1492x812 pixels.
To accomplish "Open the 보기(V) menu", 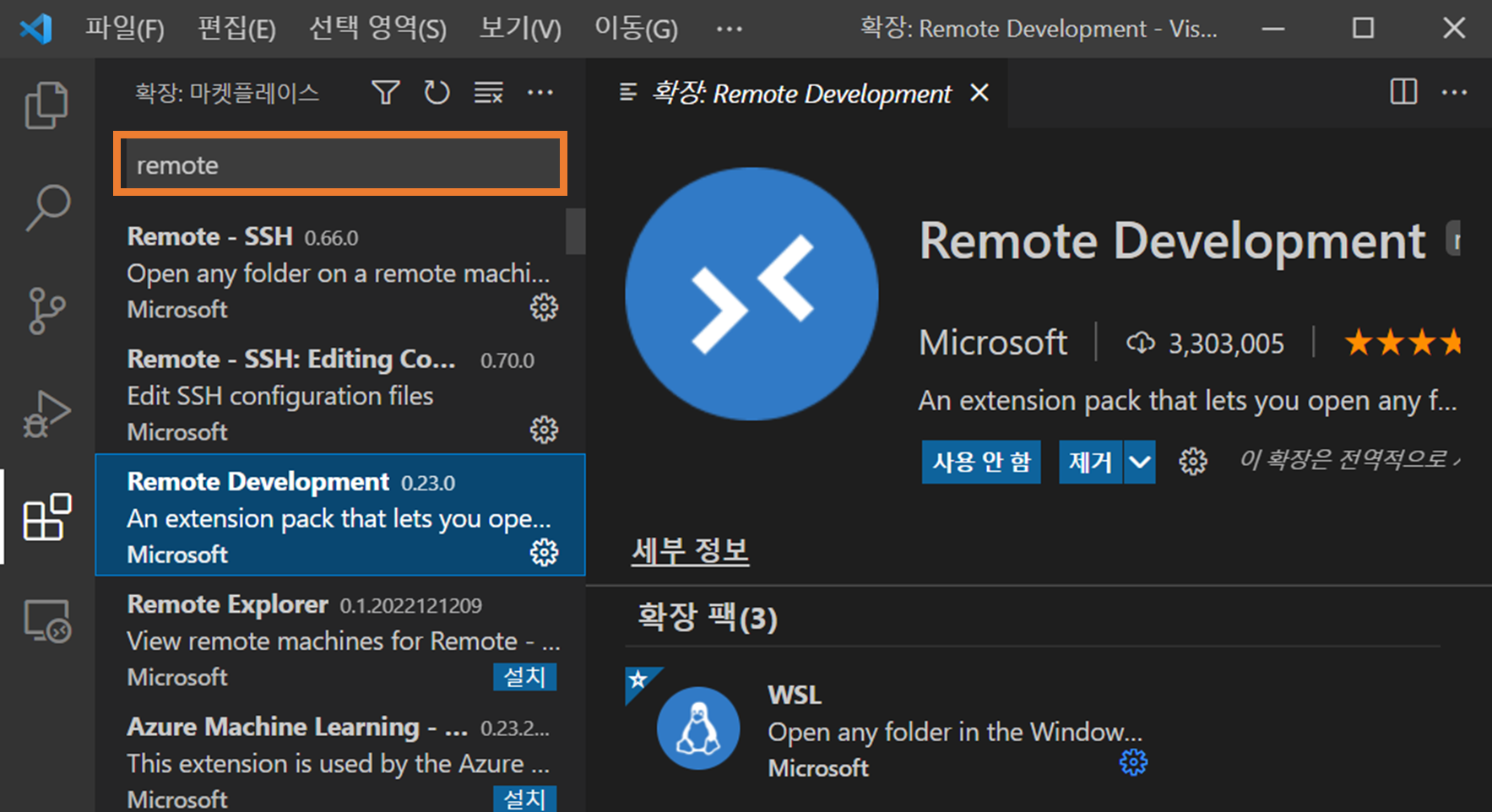I will point(520,29).
